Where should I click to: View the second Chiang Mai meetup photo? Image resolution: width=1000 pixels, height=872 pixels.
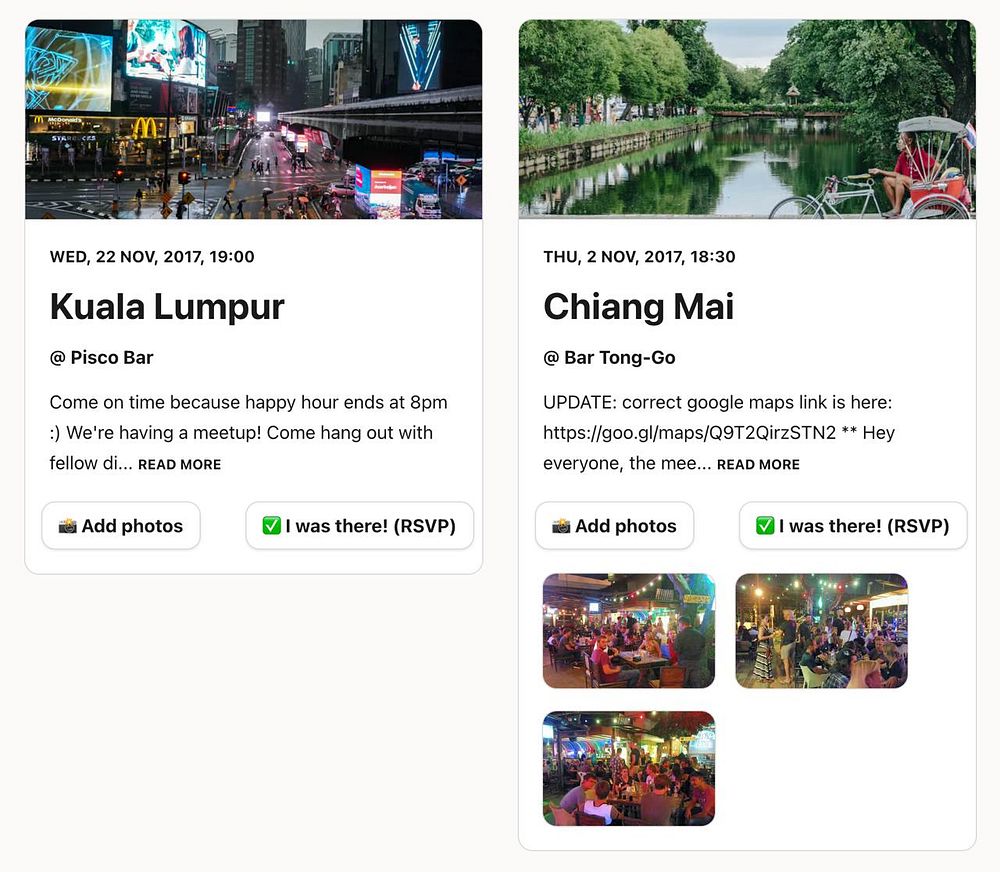tap(821, 631)
